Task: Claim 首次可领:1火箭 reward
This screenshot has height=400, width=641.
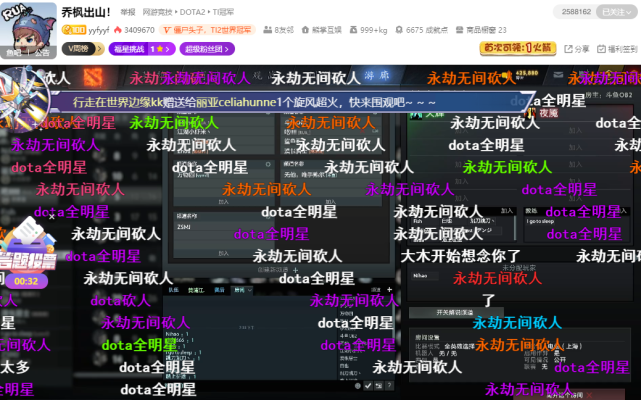Action: tap(518, 48)
